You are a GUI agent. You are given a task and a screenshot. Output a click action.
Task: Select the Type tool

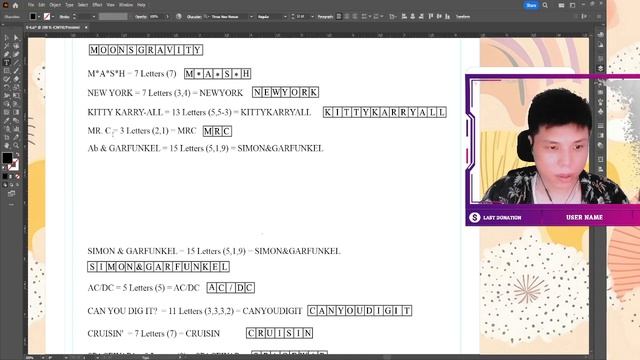pyautogui.click(x=7, y=62)
